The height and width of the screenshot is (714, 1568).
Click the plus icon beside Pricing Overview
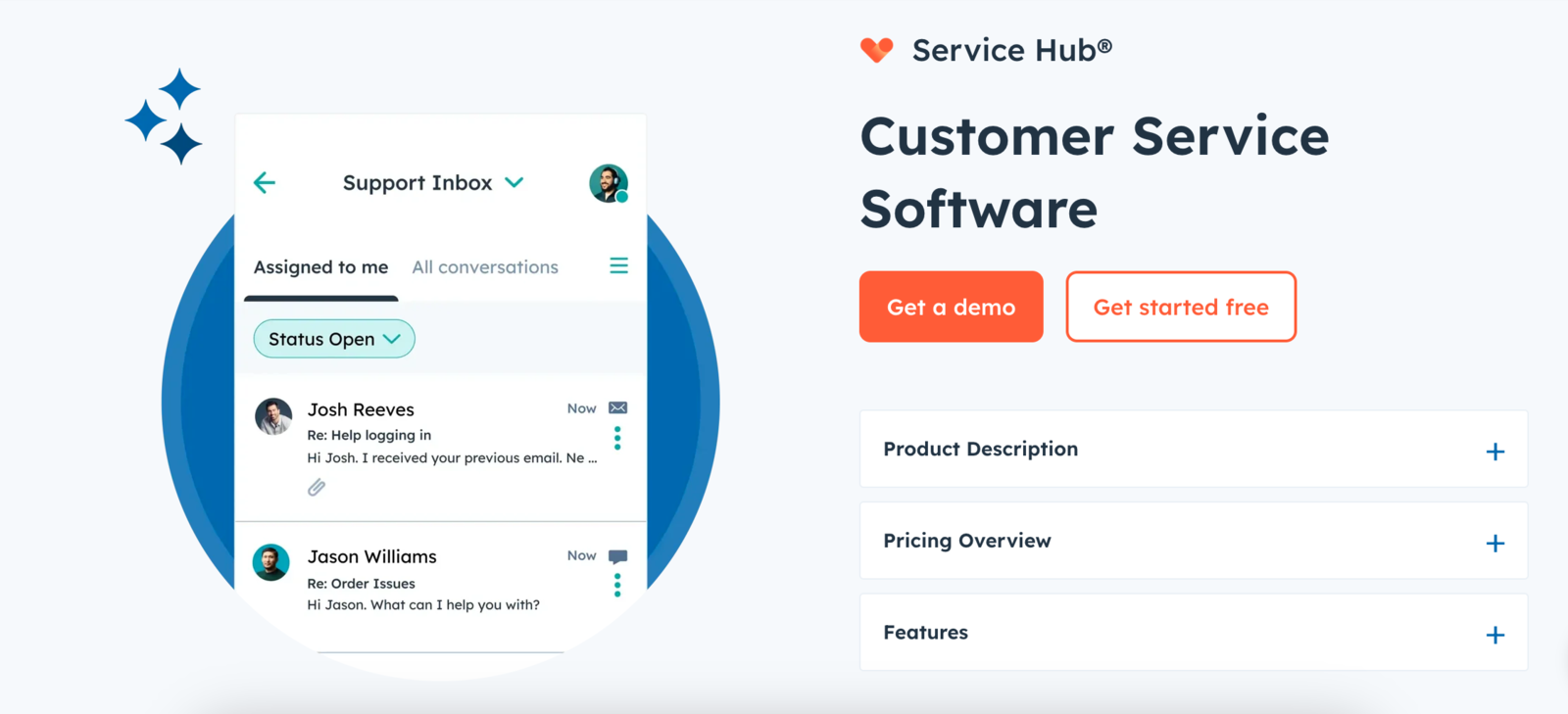(1495, 544)
